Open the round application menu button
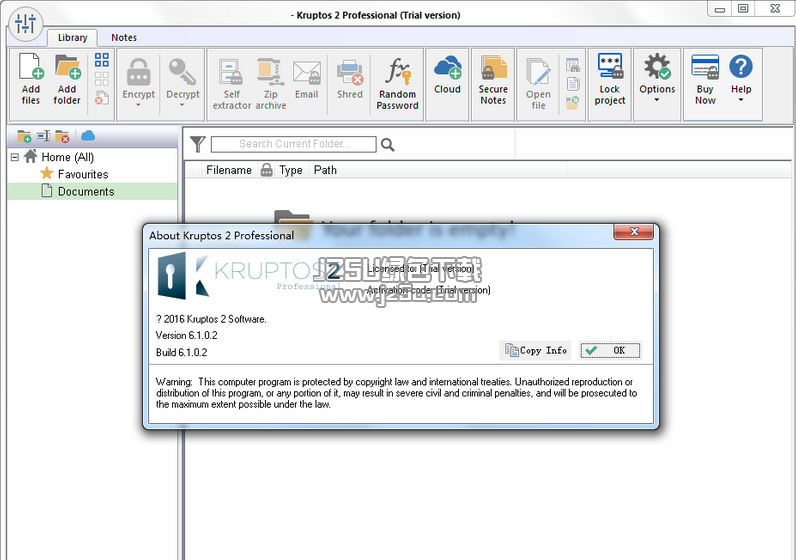The width and height of the screenshot is (796, 560). [25, 24]
